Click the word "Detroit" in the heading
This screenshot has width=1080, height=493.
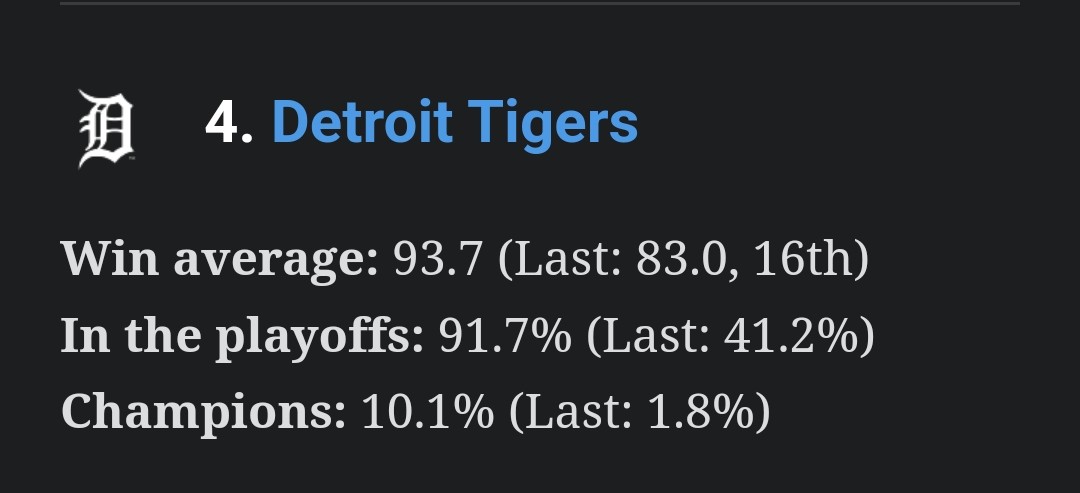pos(361,123)
